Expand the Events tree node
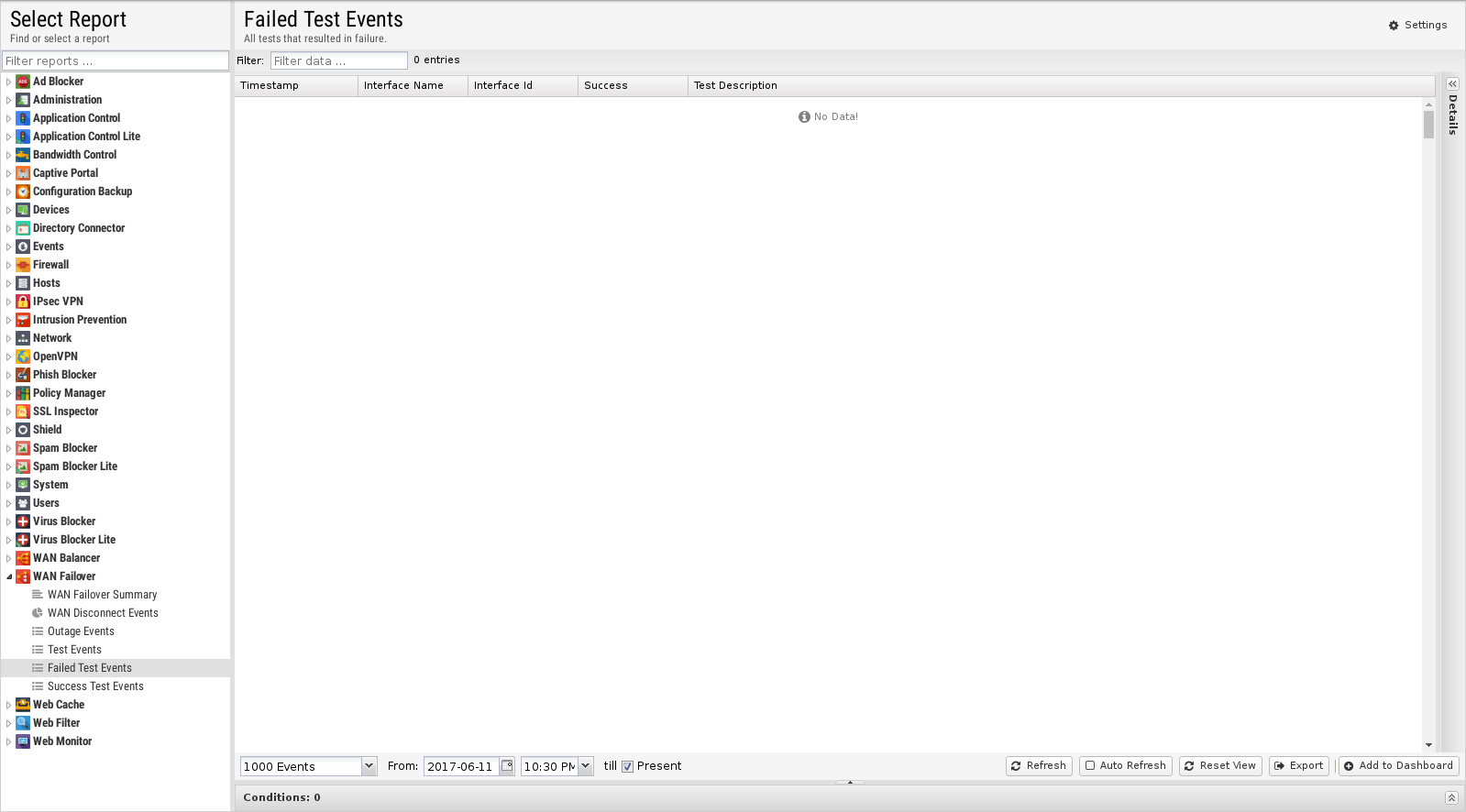1466x812 pixels. 9,247
